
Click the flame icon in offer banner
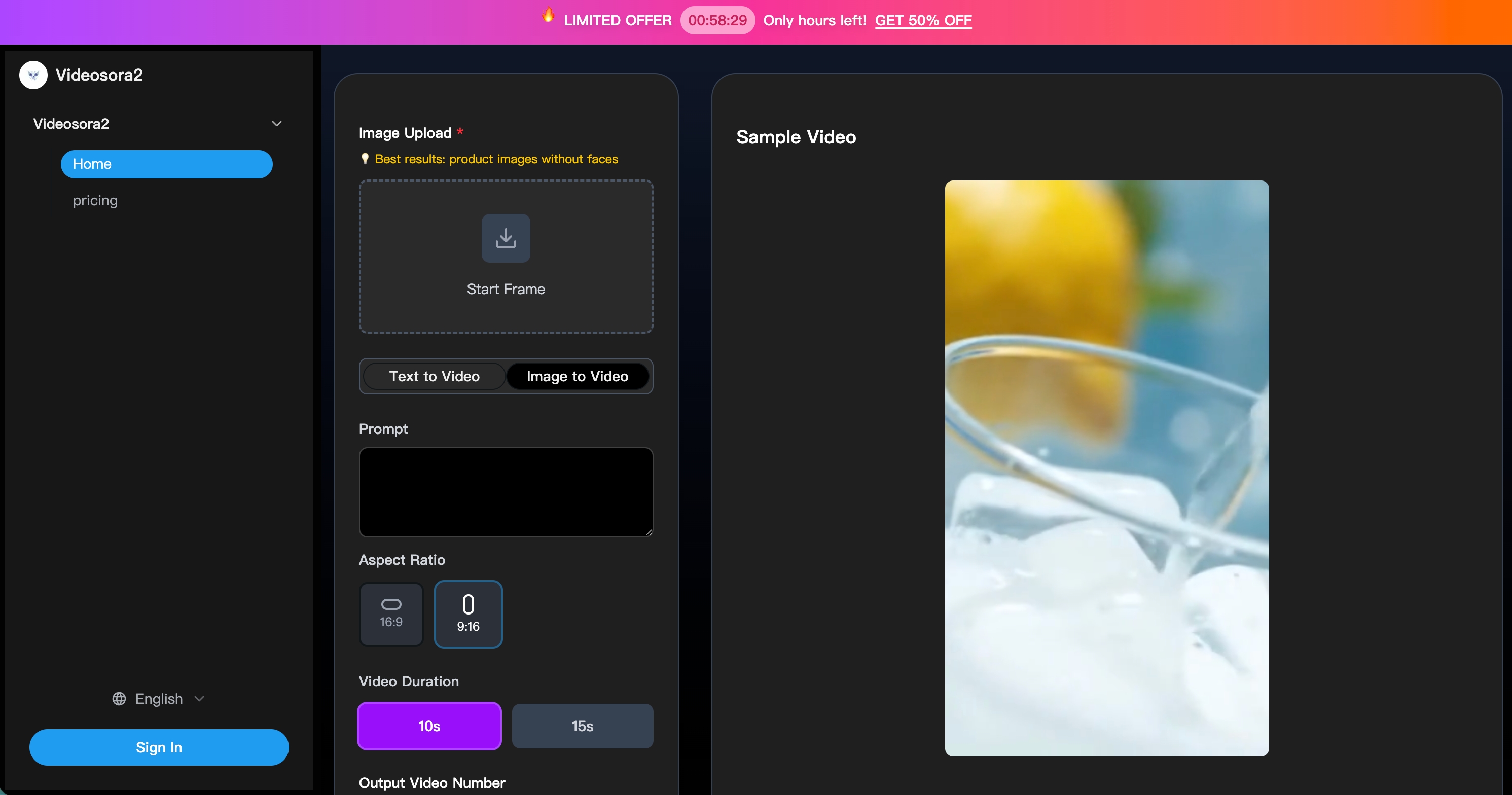[x=548, y=16]
